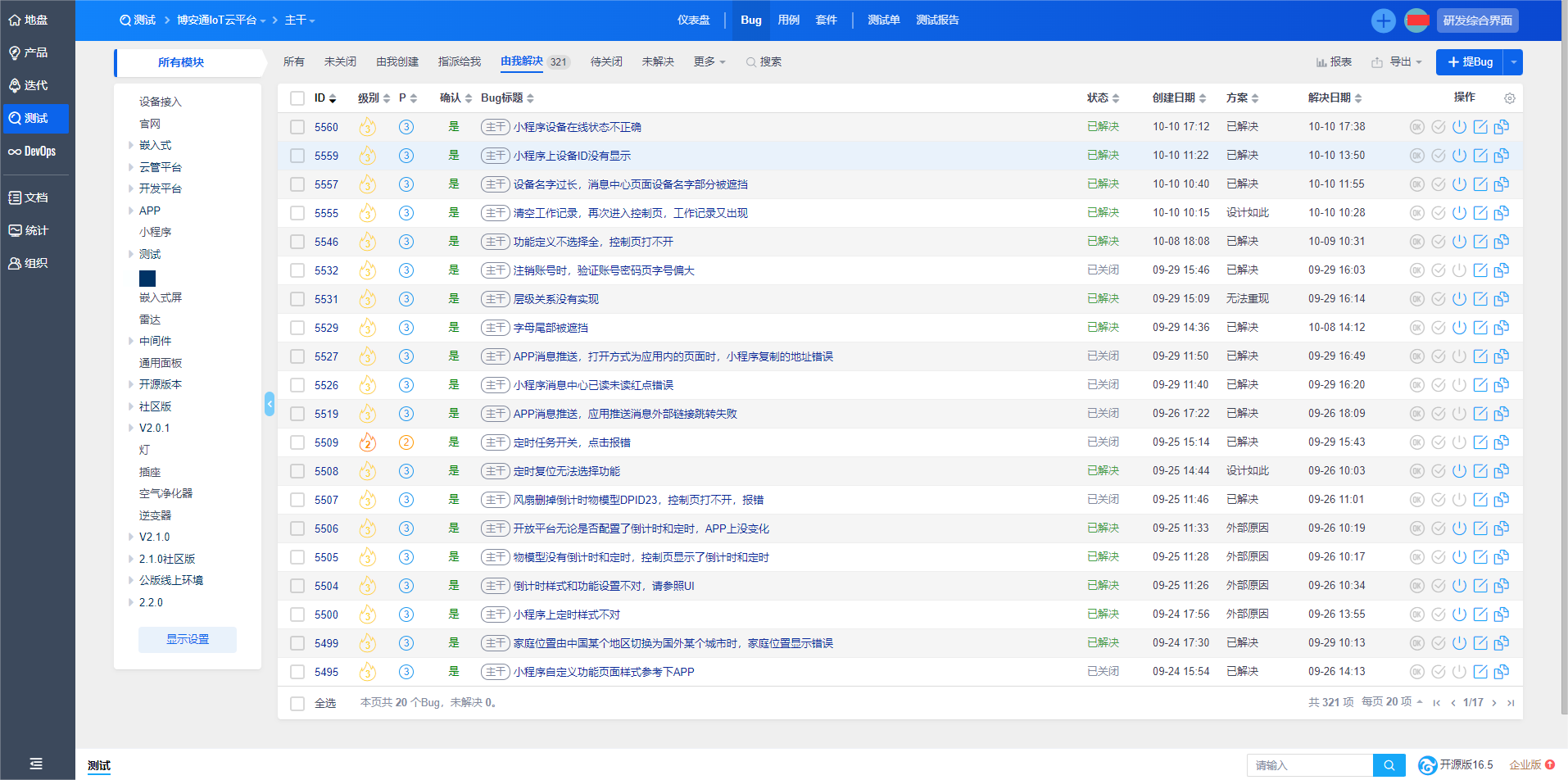1568x780 pixels.
Task: Open bug title 小程序设备在线状态不正确
Action: (x=577, y=127)
